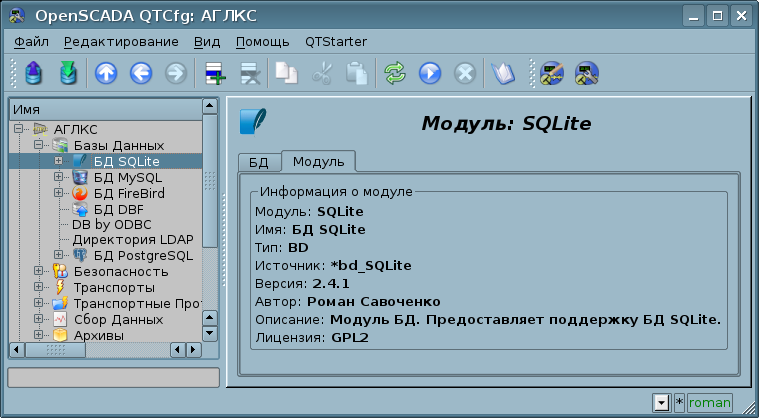Click the Add item toolbar icon
The width and height of the screenshot is (759, 418).
[x=215, y=74]
